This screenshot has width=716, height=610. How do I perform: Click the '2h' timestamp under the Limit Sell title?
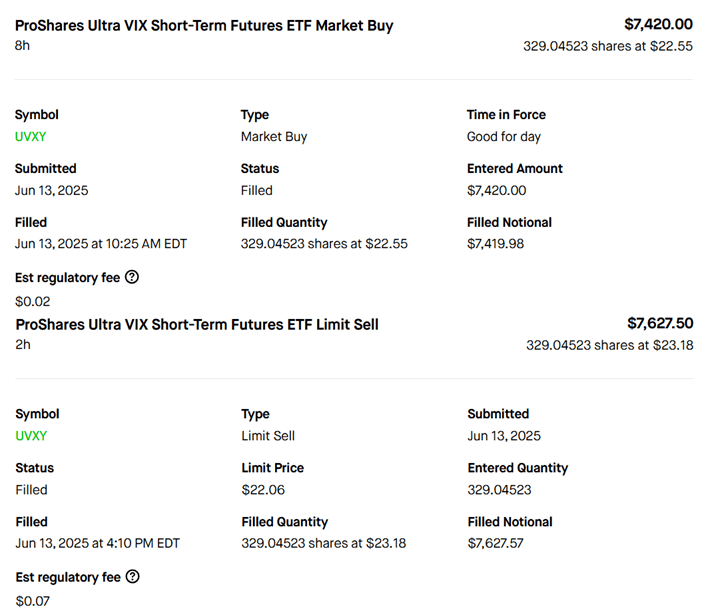click(x=23, y=345)
